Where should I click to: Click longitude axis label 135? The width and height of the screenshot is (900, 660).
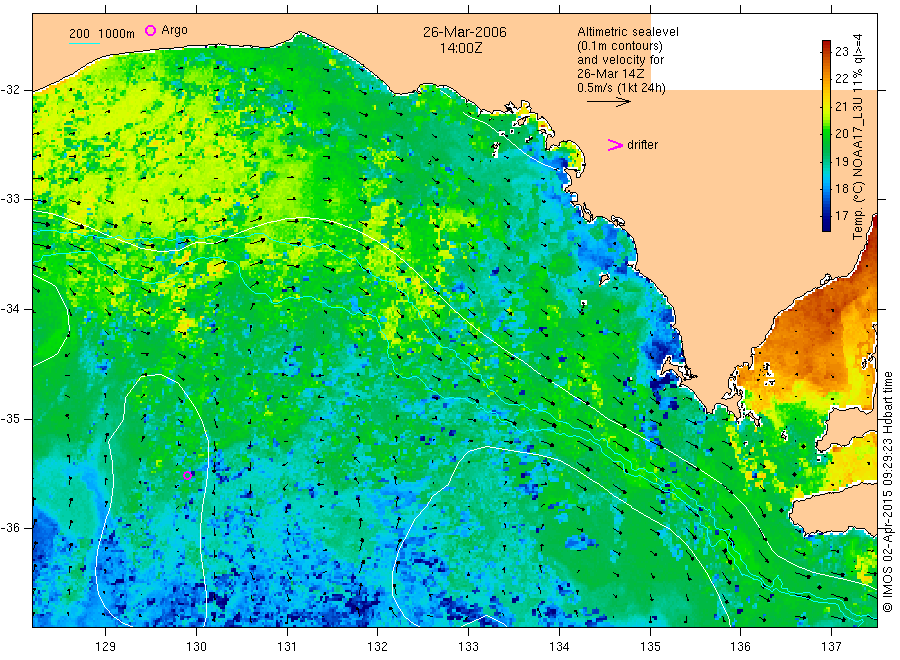pos(650,647)
